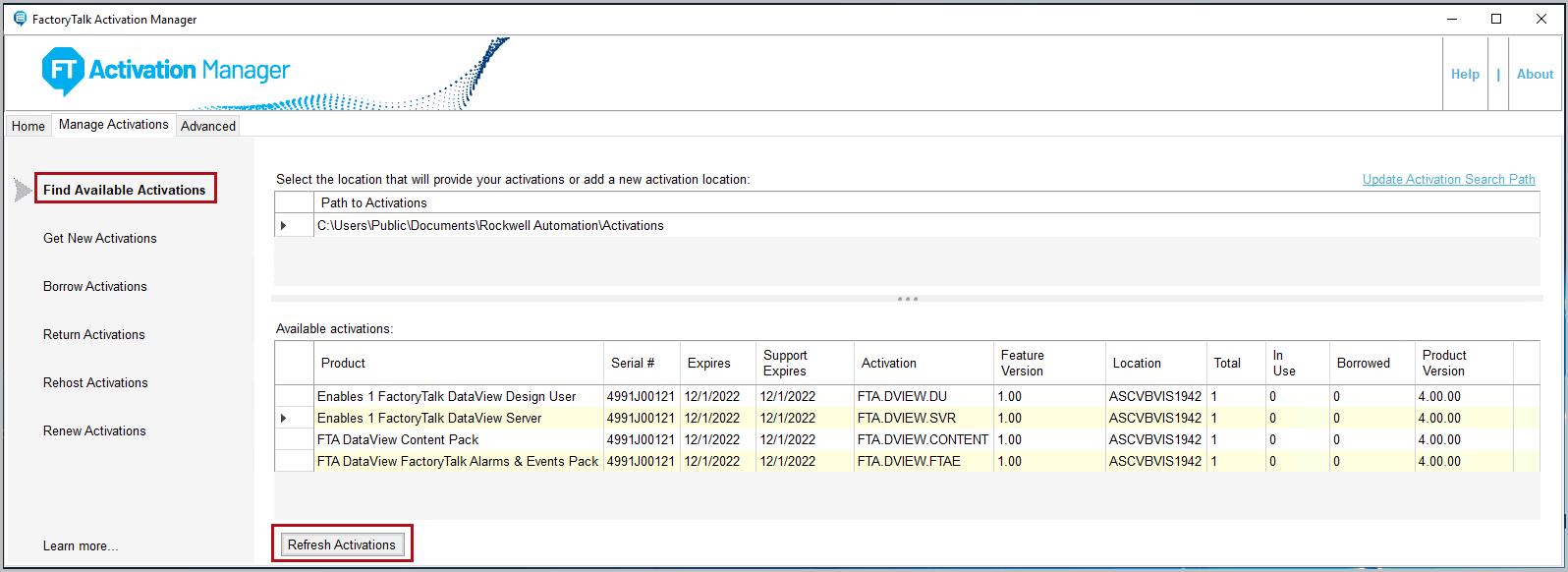
Task: Click activation cell FTA.DVIEW.CONTENT
Action: 924,439
